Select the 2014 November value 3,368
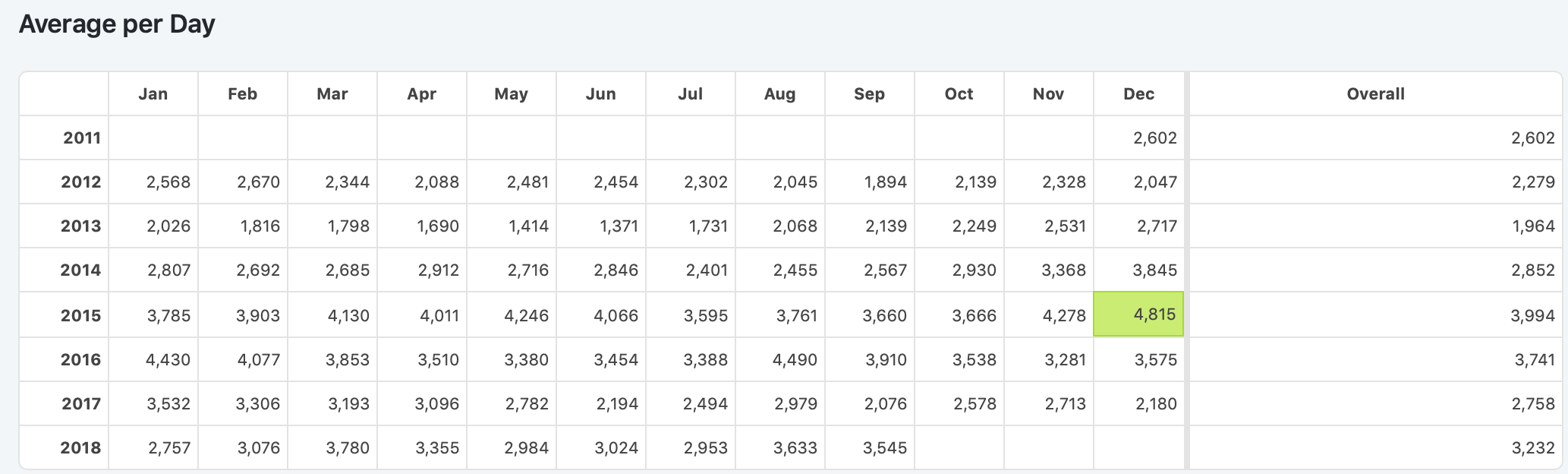 (1063, 270)
